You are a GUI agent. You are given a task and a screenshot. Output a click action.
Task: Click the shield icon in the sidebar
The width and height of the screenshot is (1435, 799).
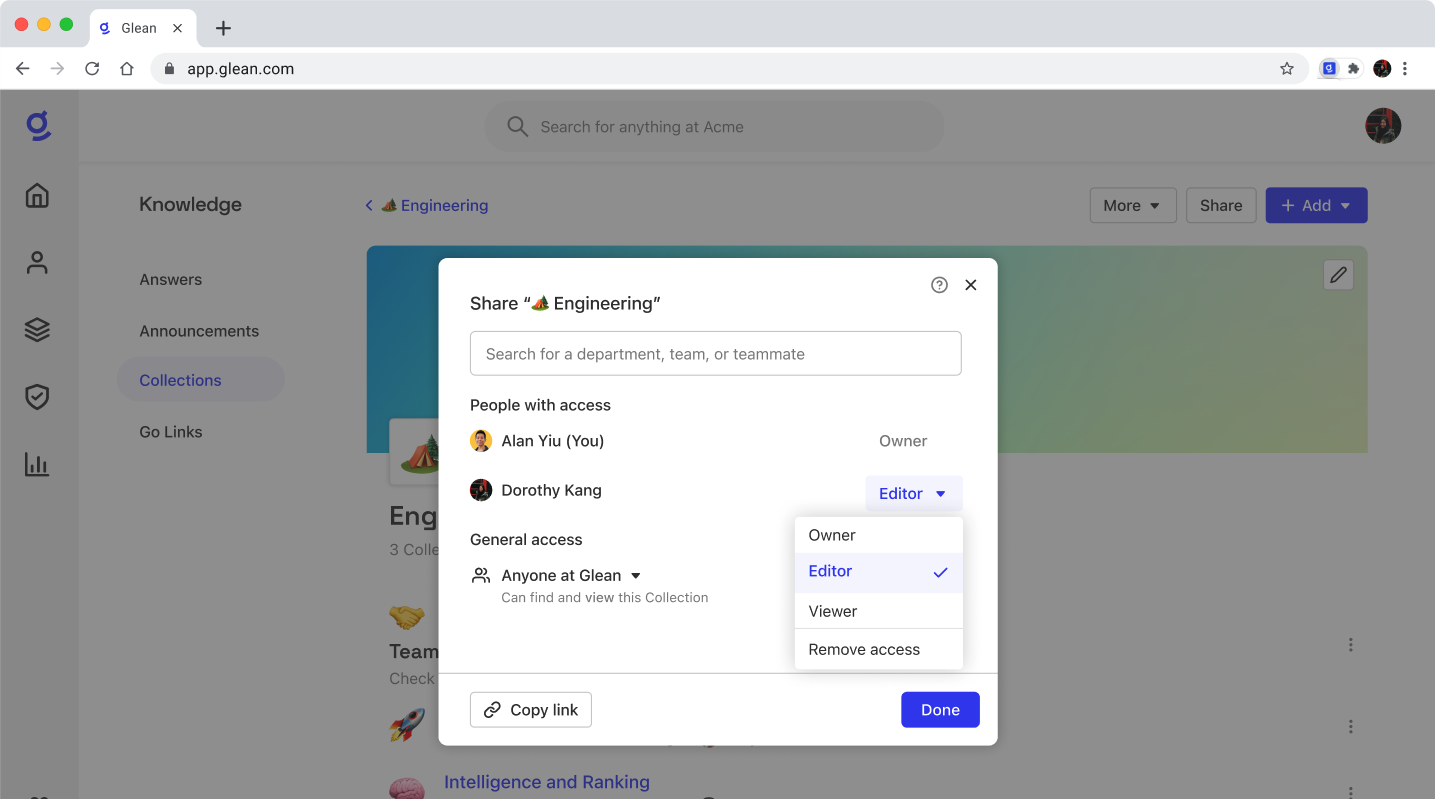pos(37,396)
